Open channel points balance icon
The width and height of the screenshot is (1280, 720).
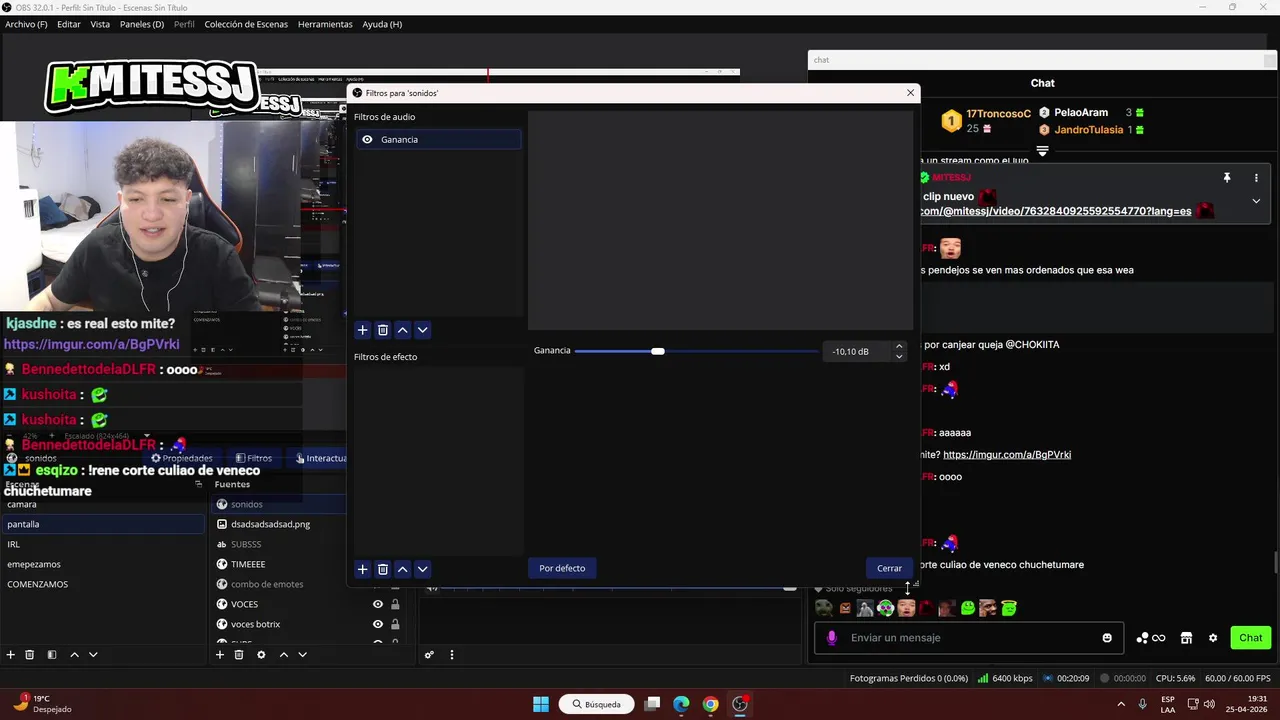(x=1150, y=638)
